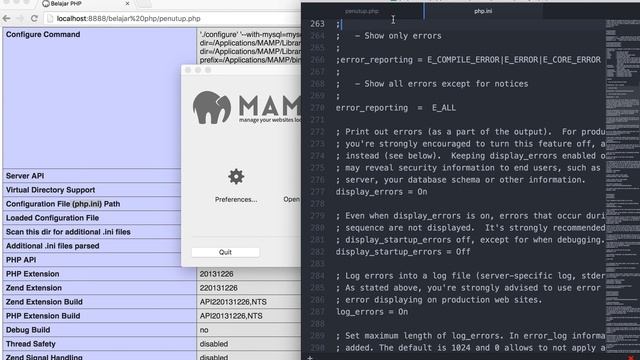The height and width of the screenshot is (360, 640).
Task: Click the Server API row label
Action: click(25, 176)
